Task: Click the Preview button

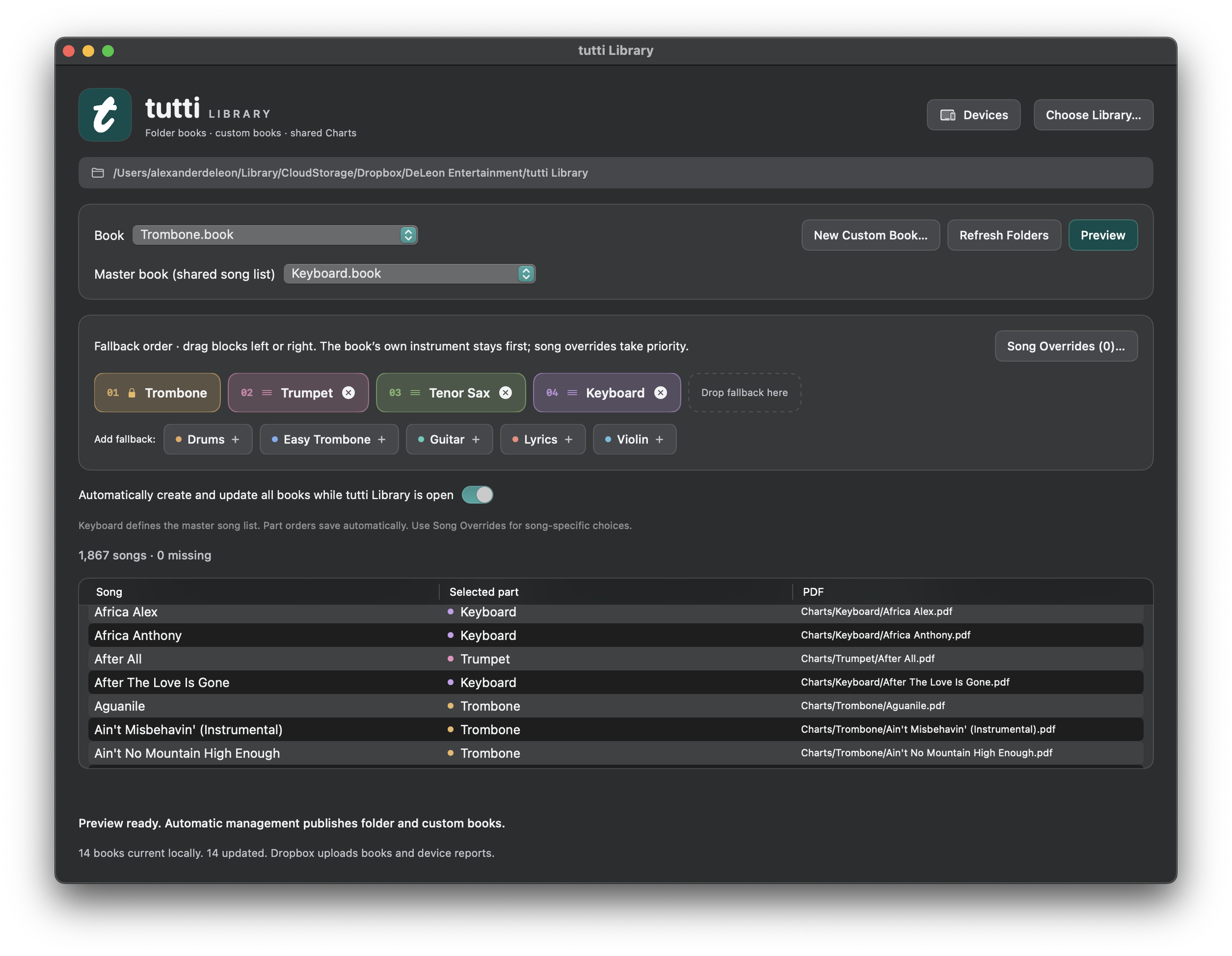Action: [1102, 235]
